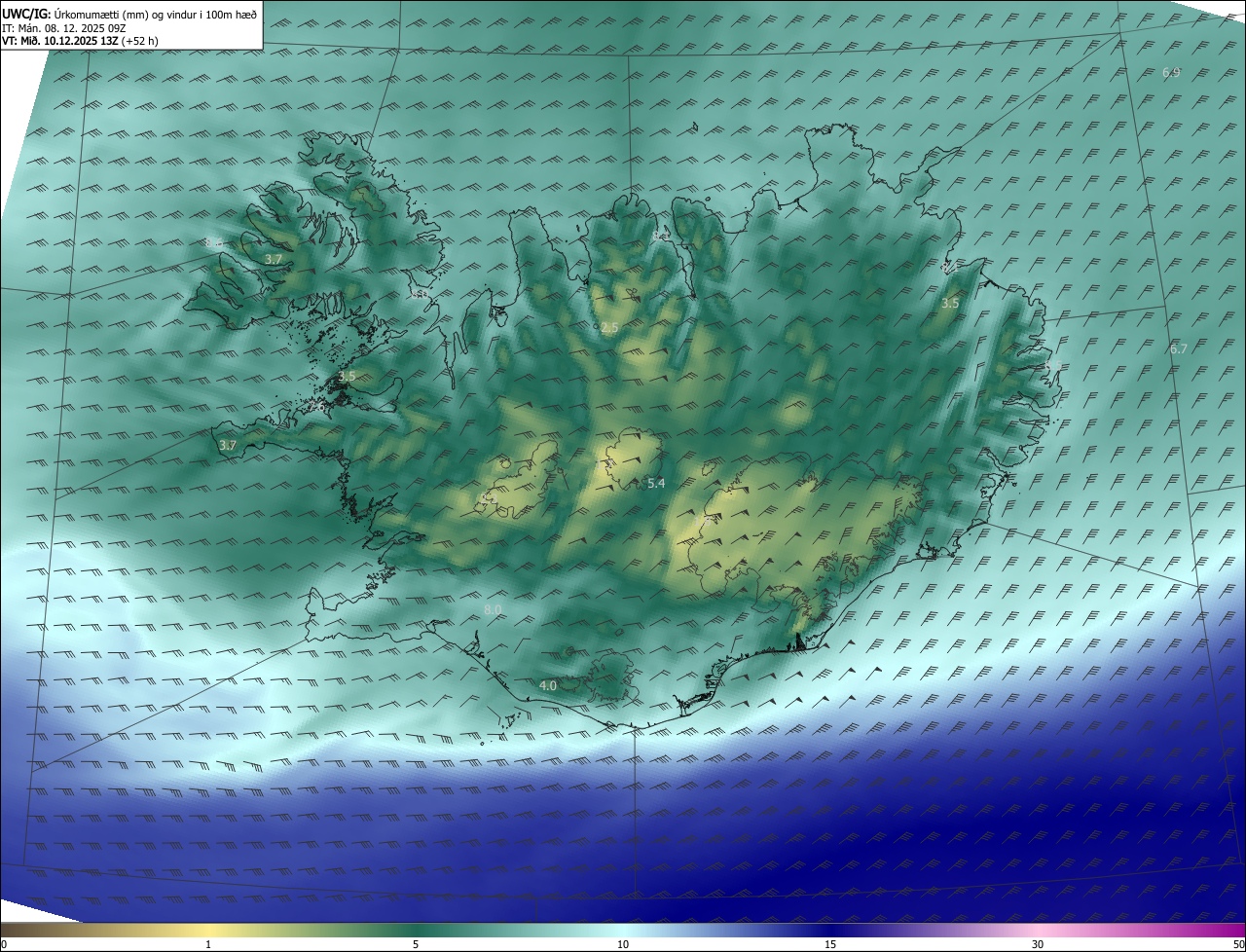Viewport: 1246px width, 952px height.
Task: Click the 3.7 value label on the Westfjords peninsula
Action: pos(274,259)
